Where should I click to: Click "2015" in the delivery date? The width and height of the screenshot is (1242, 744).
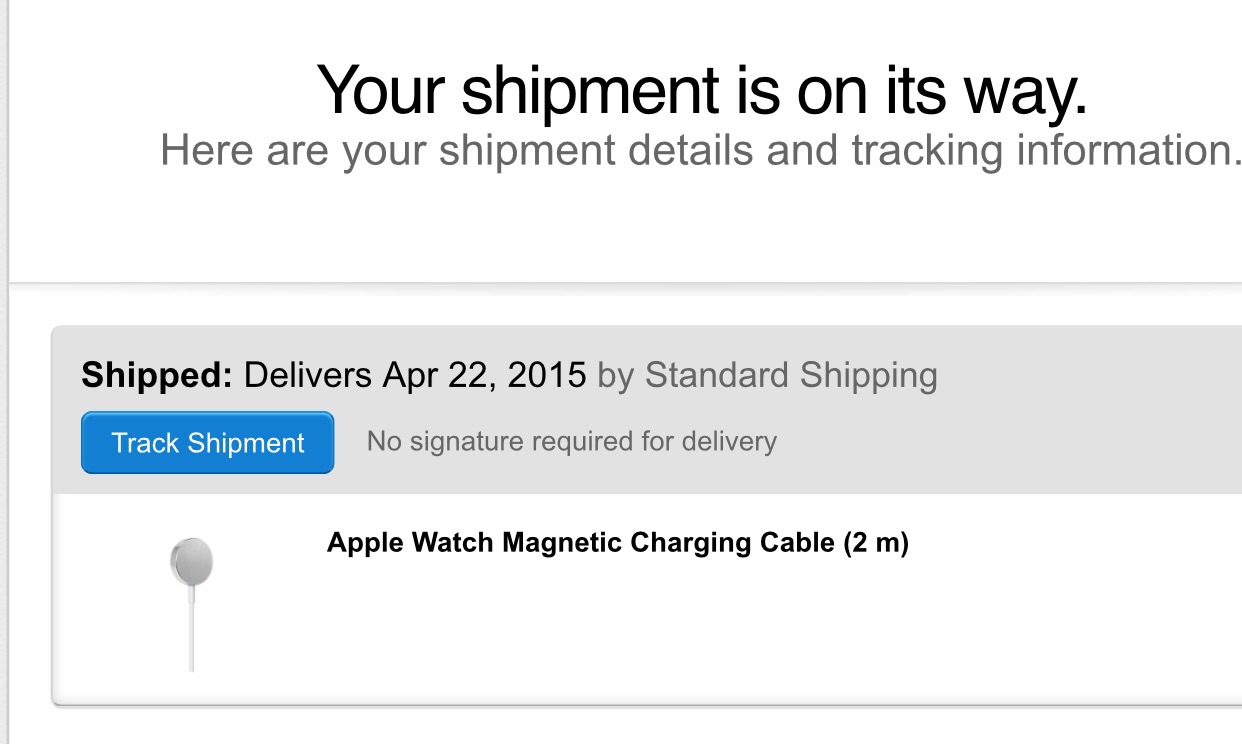coord(547,376)
